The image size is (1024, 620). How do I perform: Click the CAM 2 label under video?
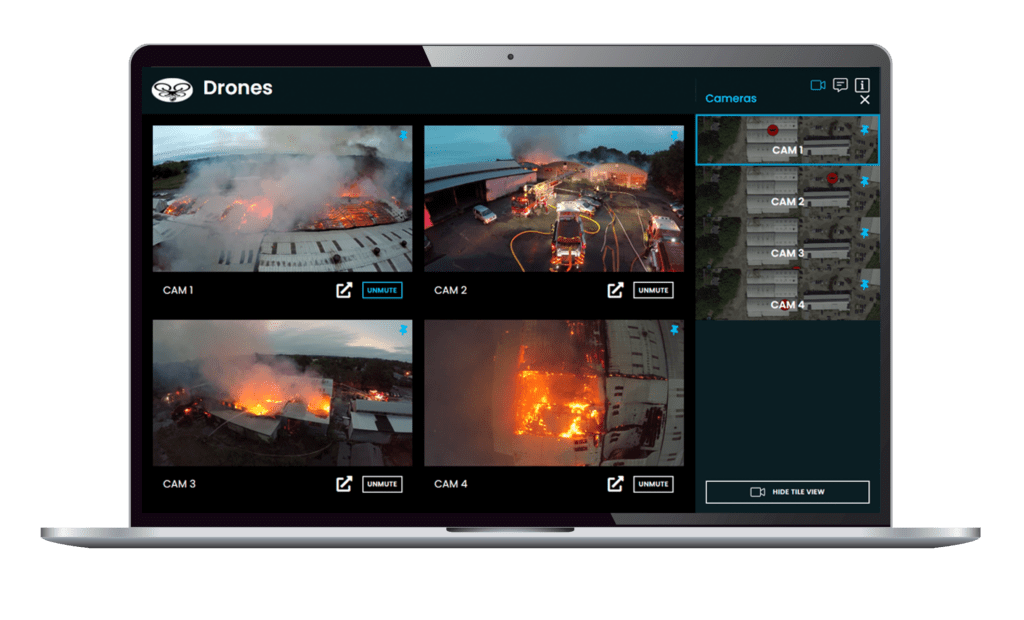[451, 290]
